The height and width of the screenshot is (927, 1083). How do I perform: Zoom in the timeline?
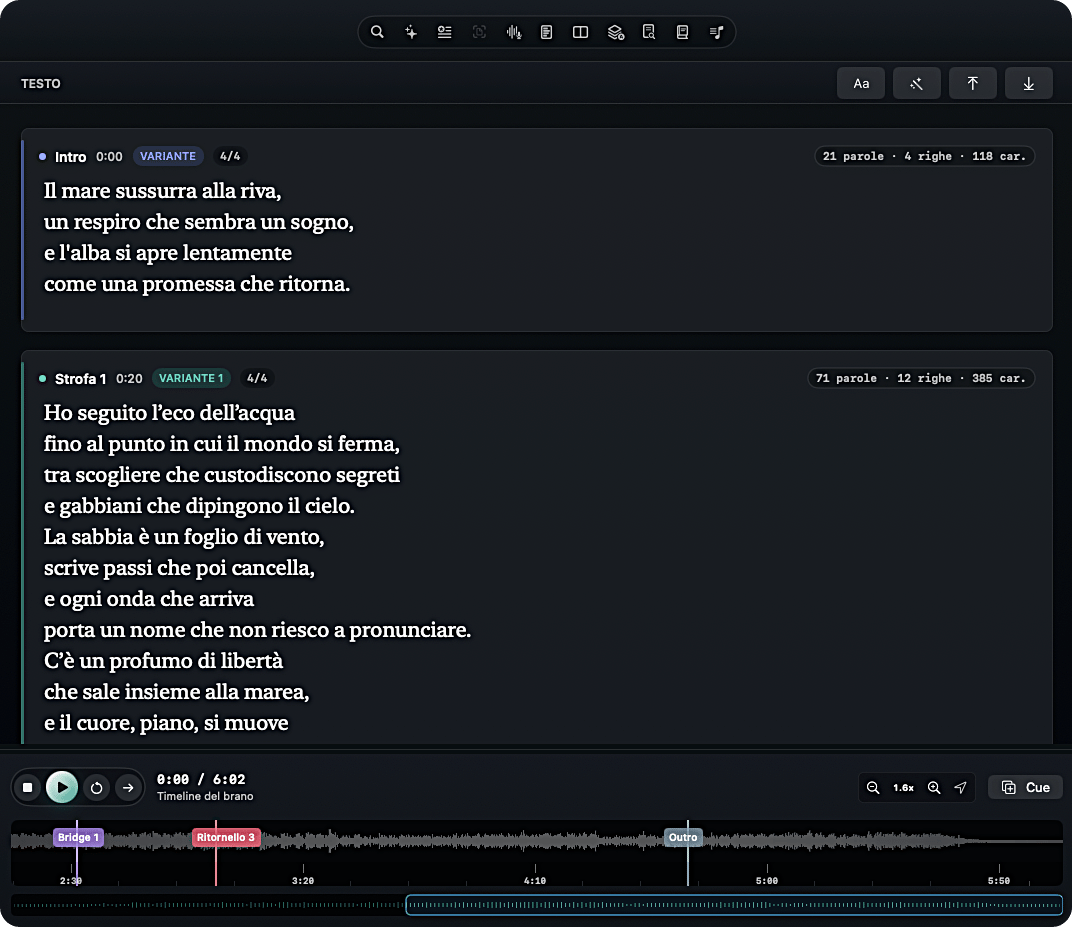pyautogui.click(x=934, y=787)
